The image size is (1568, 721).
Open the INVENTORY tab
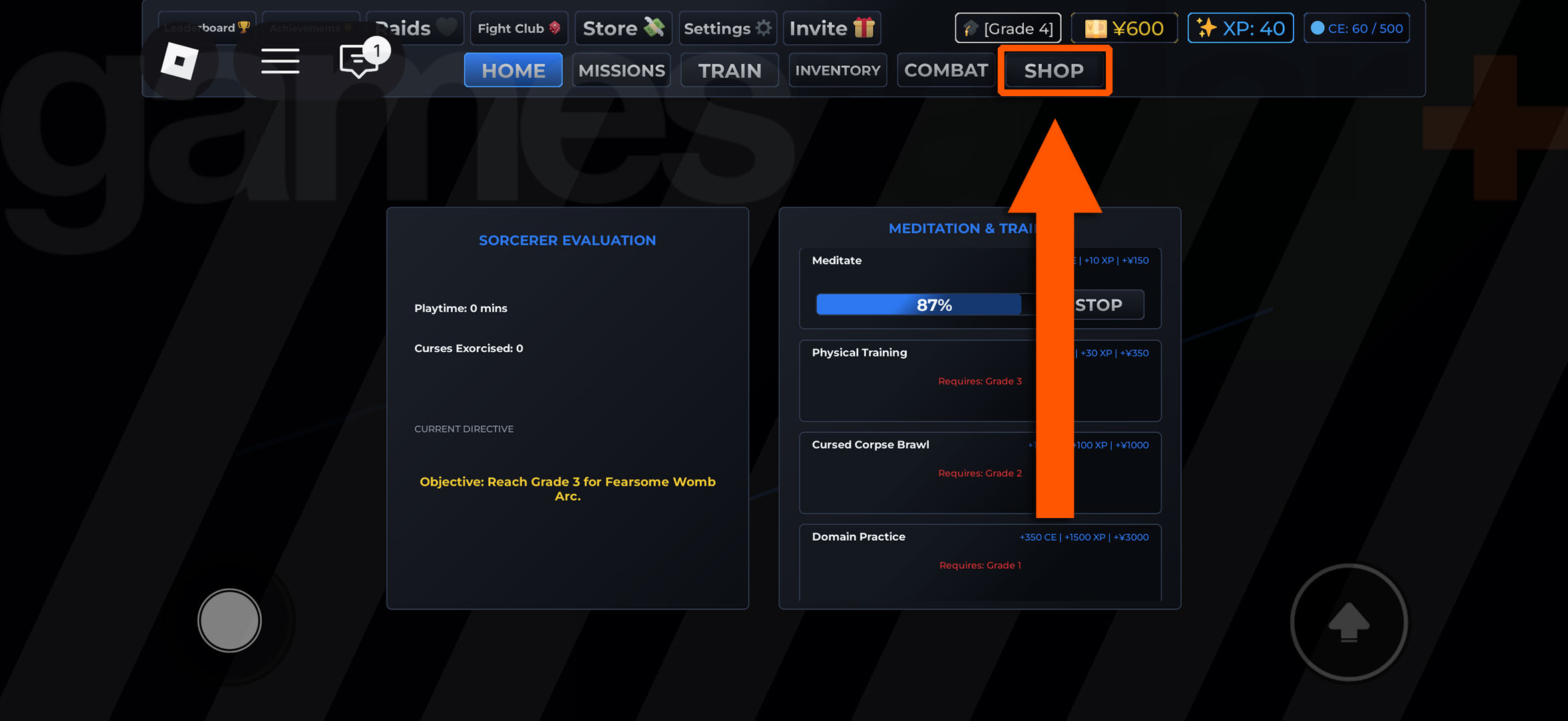[x=837, y=70]
